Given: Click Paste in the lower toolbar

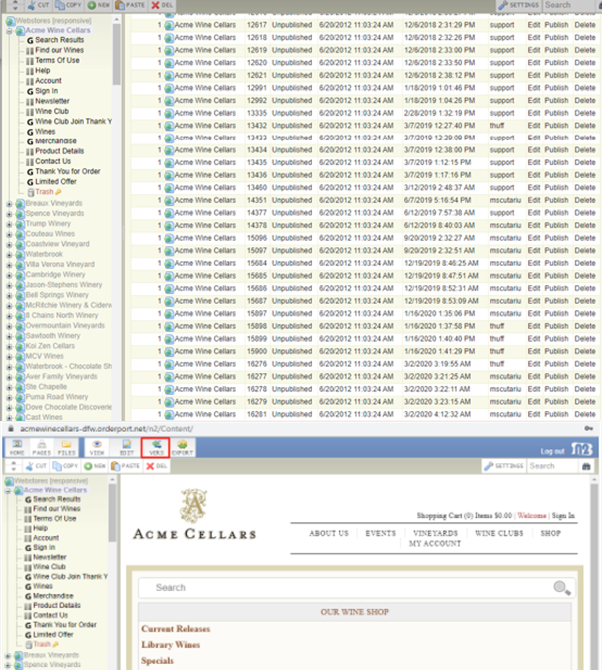Looking at the screenshot, I should click(x=125, y=466).
